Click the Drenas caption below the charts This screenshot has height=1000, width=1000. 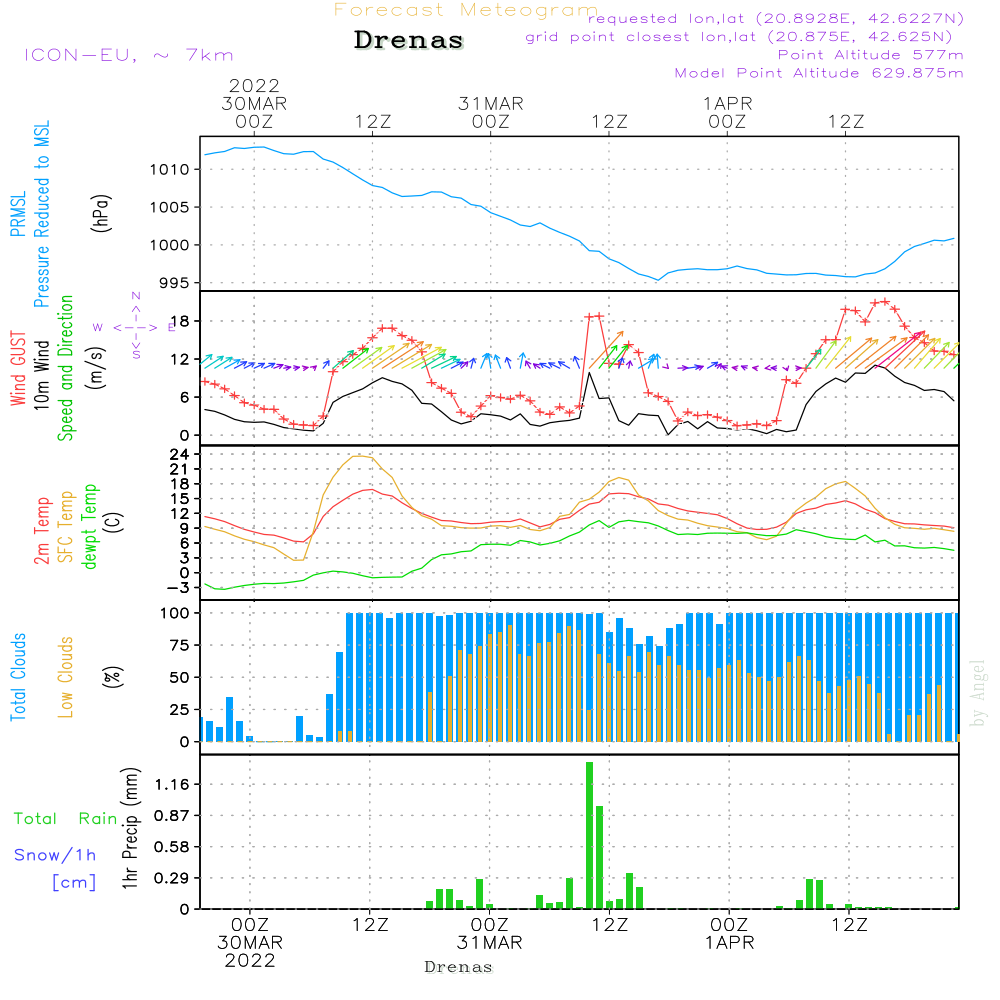459,967
